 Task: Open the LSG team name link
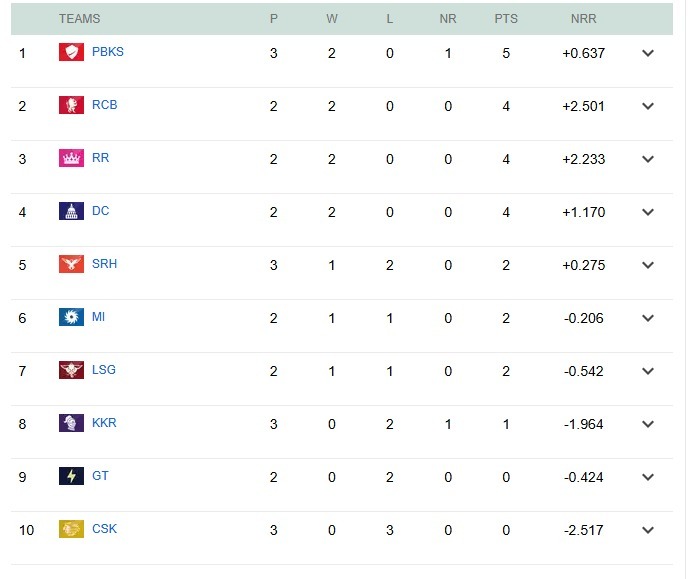tap(104, 370)
